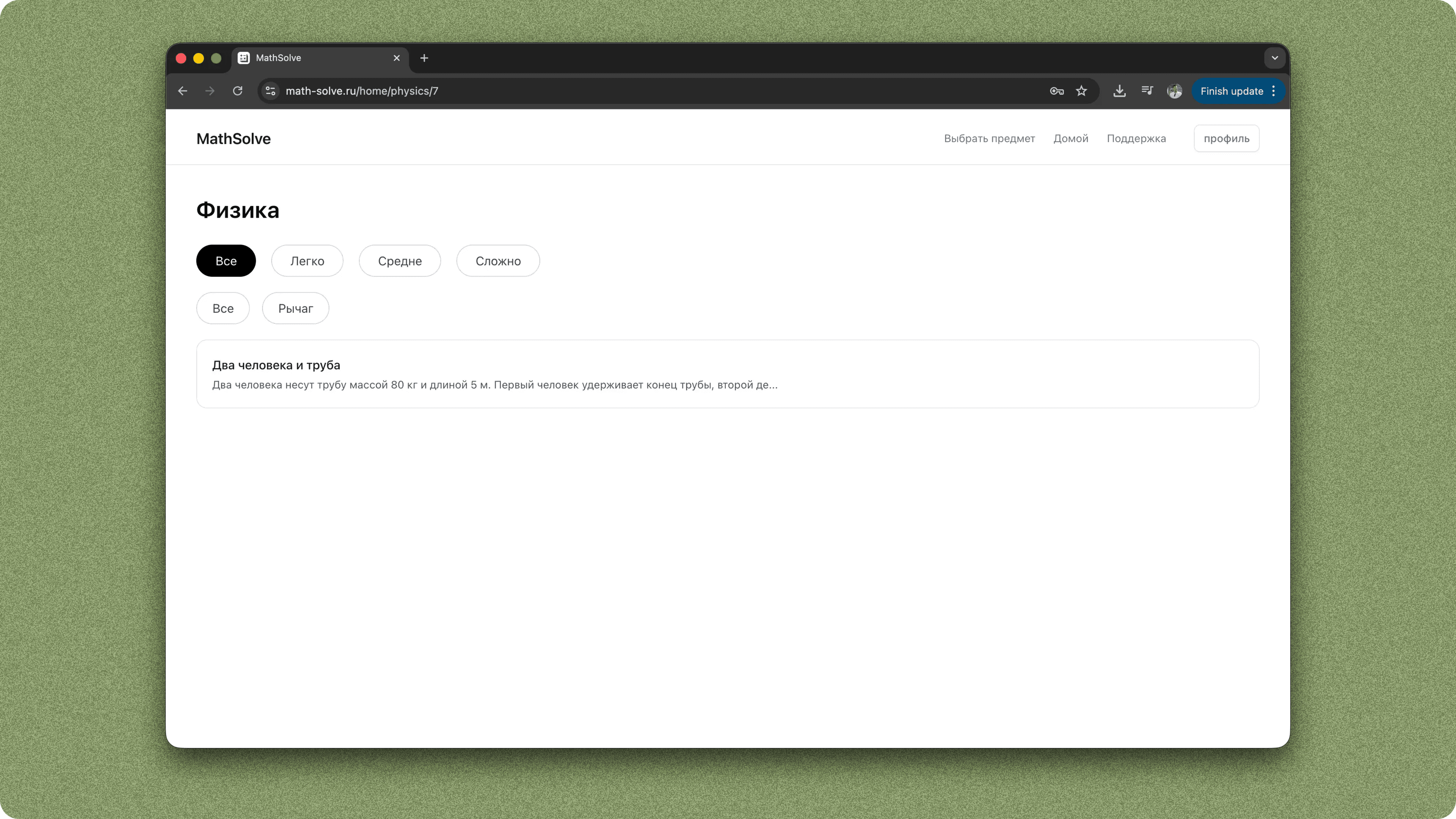The image size is (1456, 819).
Task: Open the media controls icon
Action: 1147,91
